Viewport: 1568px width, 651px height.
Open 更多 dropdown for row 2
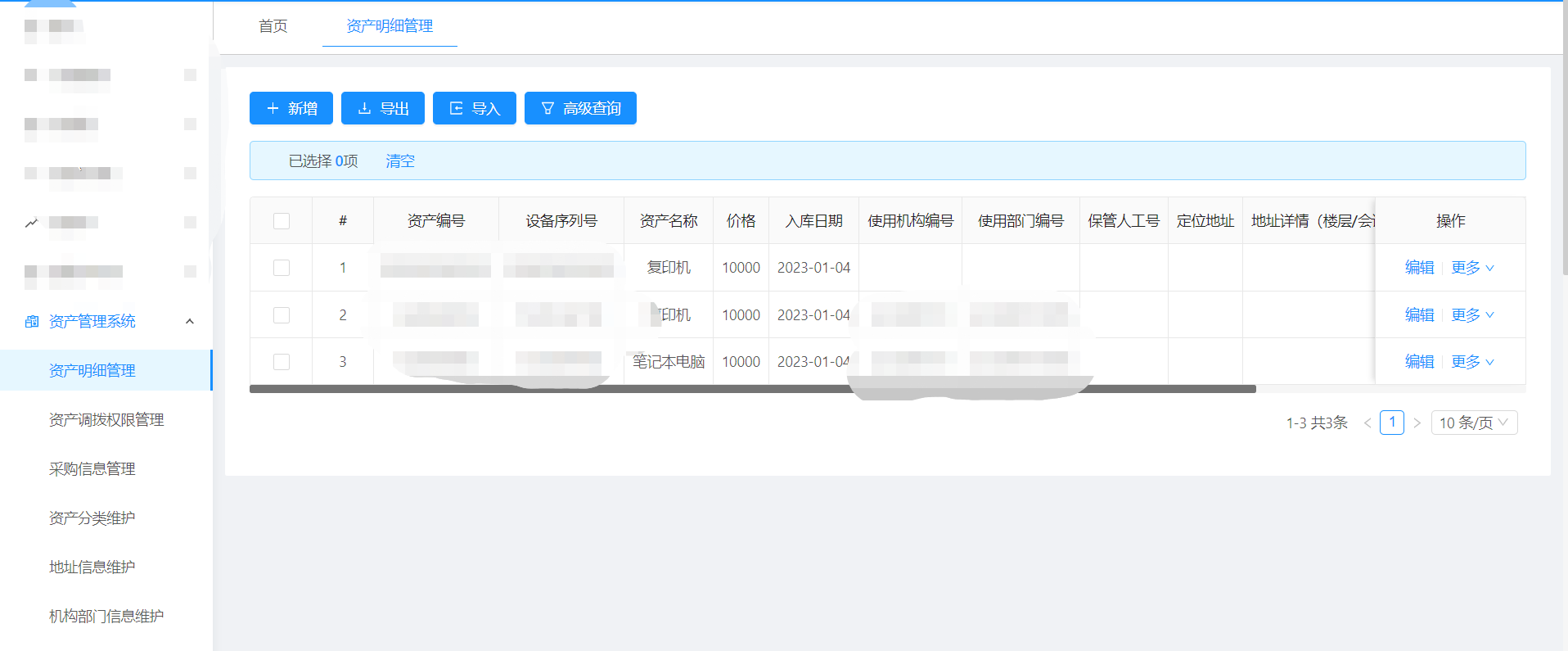(1472, 315)
